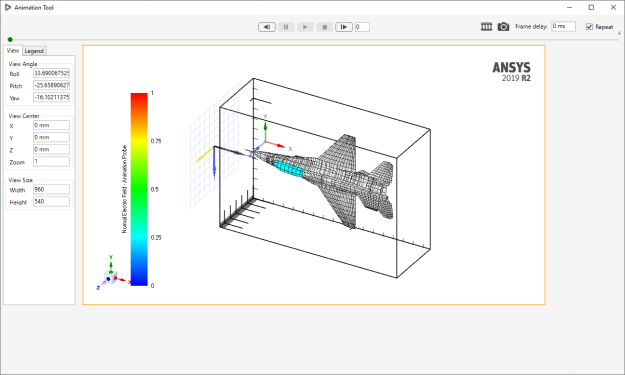625x375 pixels.
Task: Click the View Size Height field
Action: click(51, 201)
